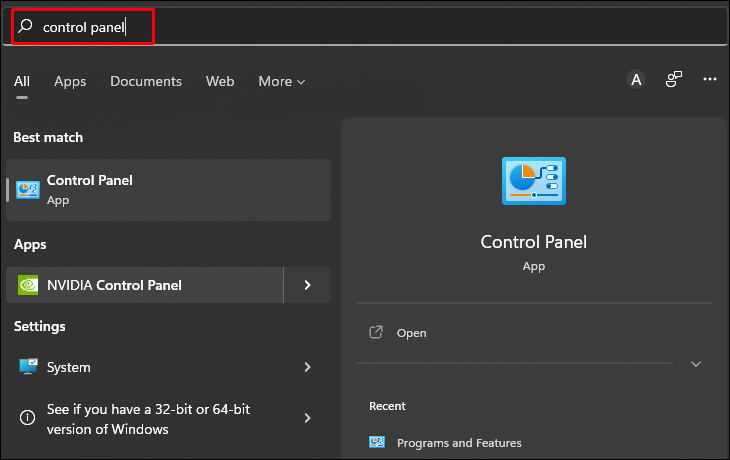Screen dimensions: 730x460
Task: Click the NVIDIA logo icon in Apps
Action: pos(28,285)
